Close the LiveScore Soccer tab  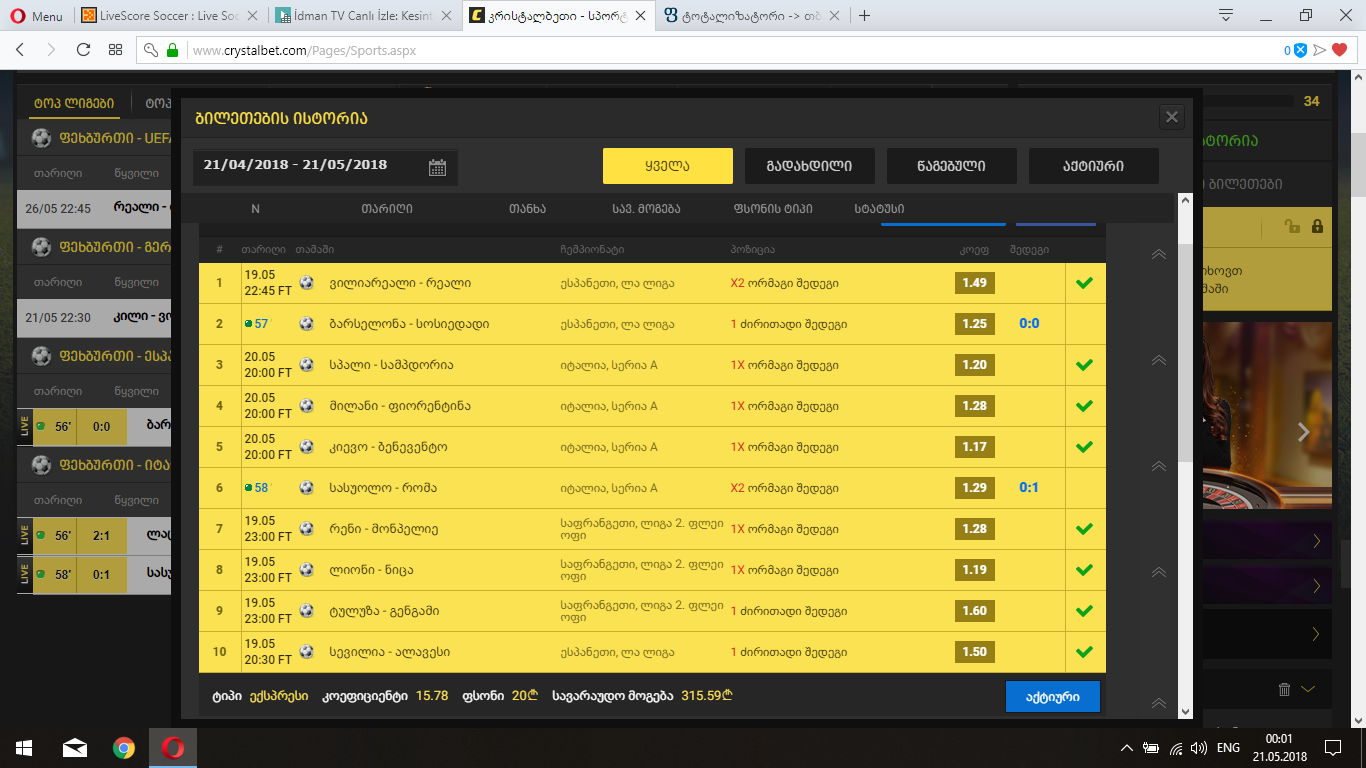[253, 16]
